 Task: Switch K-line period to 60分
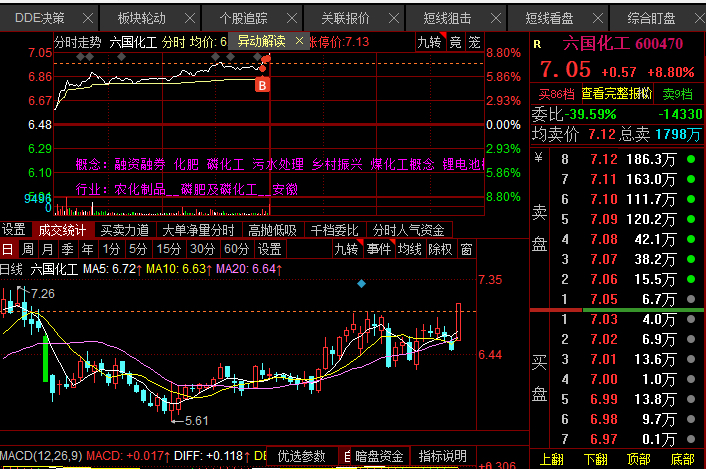click(237, 249)
